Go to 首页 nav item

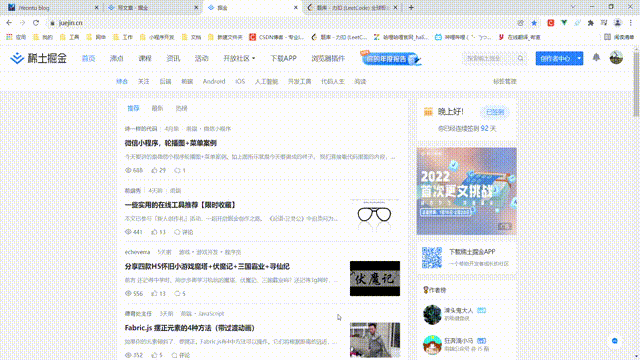click(x=89, y=58)
